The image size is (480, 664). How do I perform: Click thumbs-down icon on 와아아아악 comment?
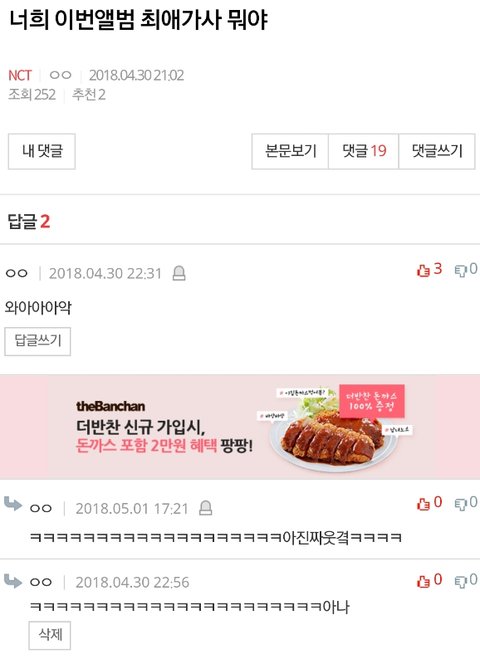(x=460, y=270)
